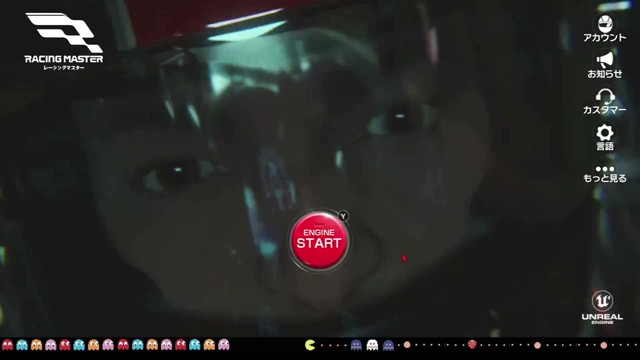Open the カスタマー headset support icon
Viewport: 640px width, 360px height.
604,101
